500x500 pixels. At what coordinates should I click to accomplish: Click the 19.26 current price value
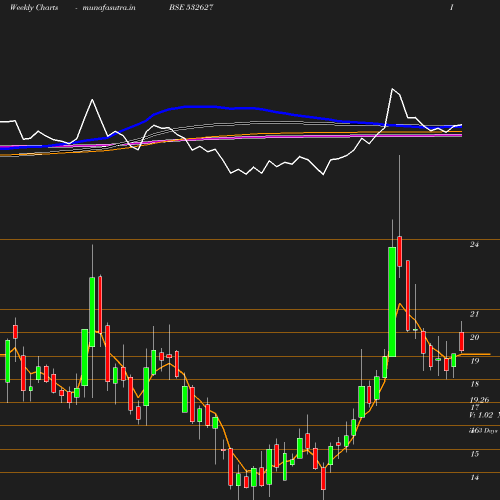[x=479, y=399]
